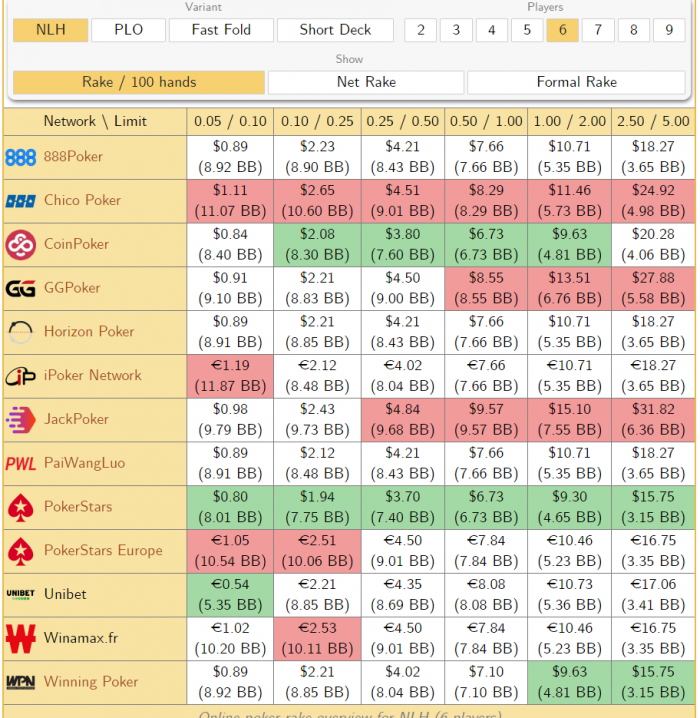The image size is (700, 718).
Task: Click the JackPoker logo icon
Action: 21,420
